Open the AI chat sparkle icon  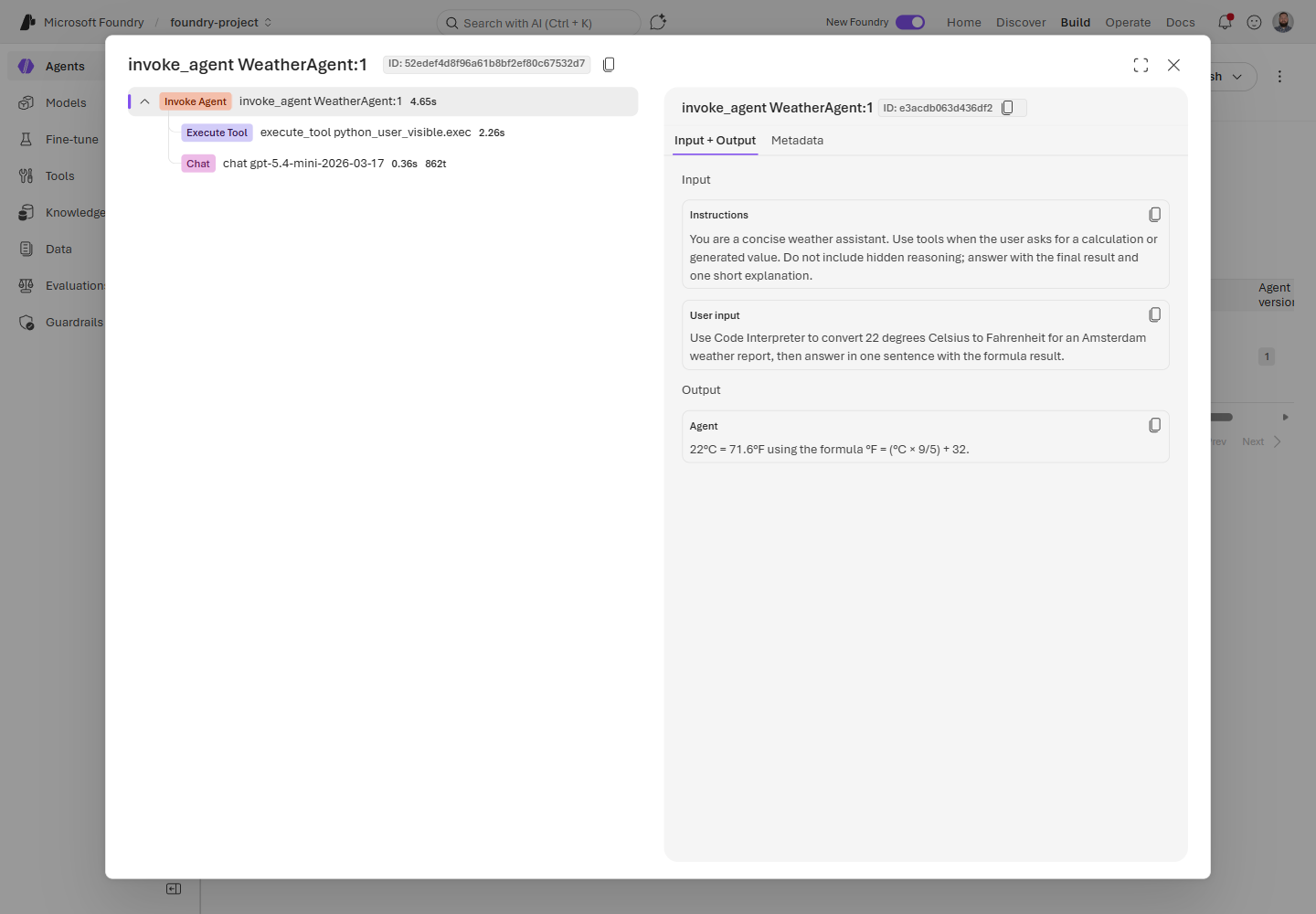pyautogui.click(x=658, y=22)
